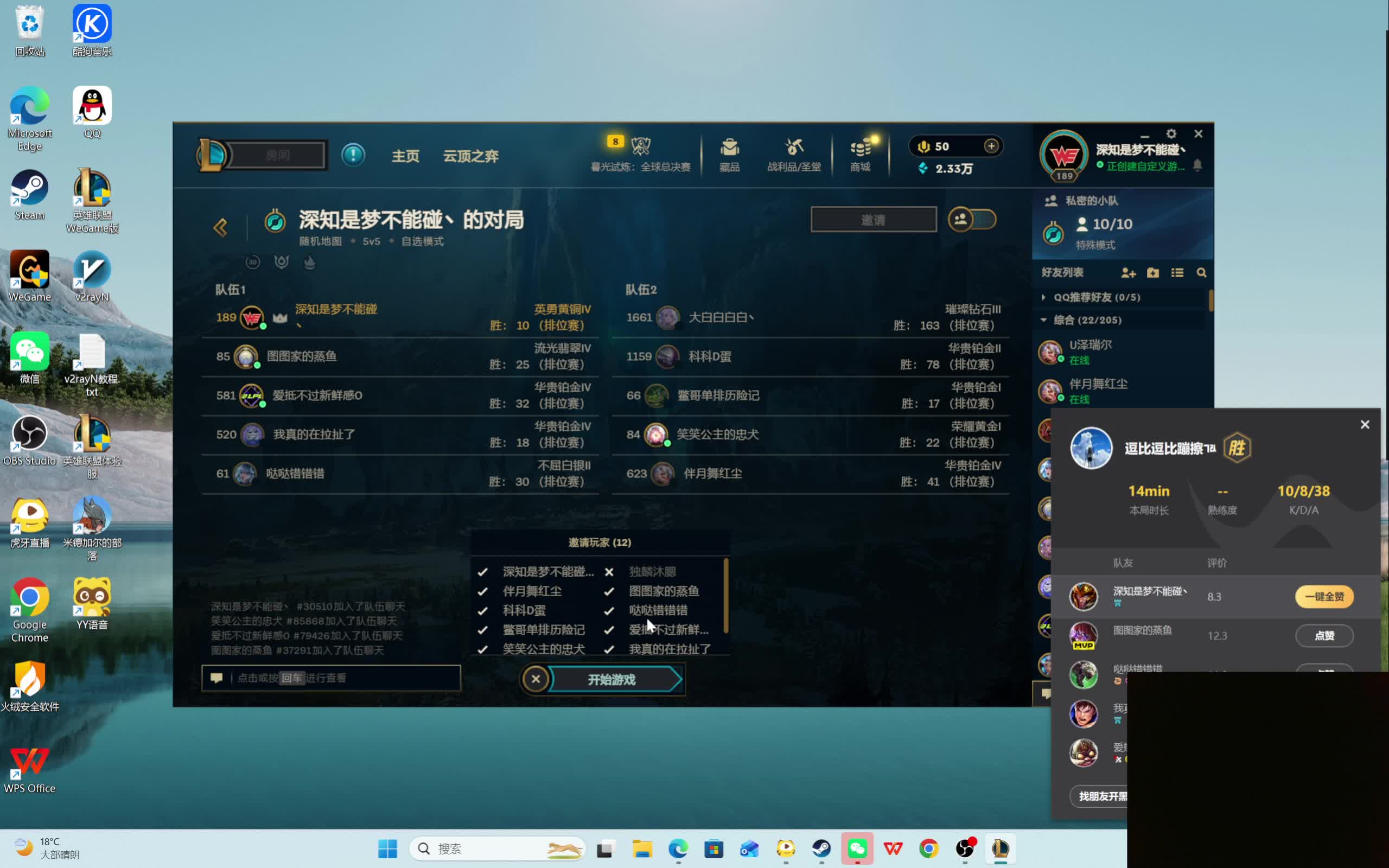Screen dimensions: 1389x868
Task: Toggle the open-lobby switch beside 邀请
Action: pyautogui.click(x=972, y=219)
